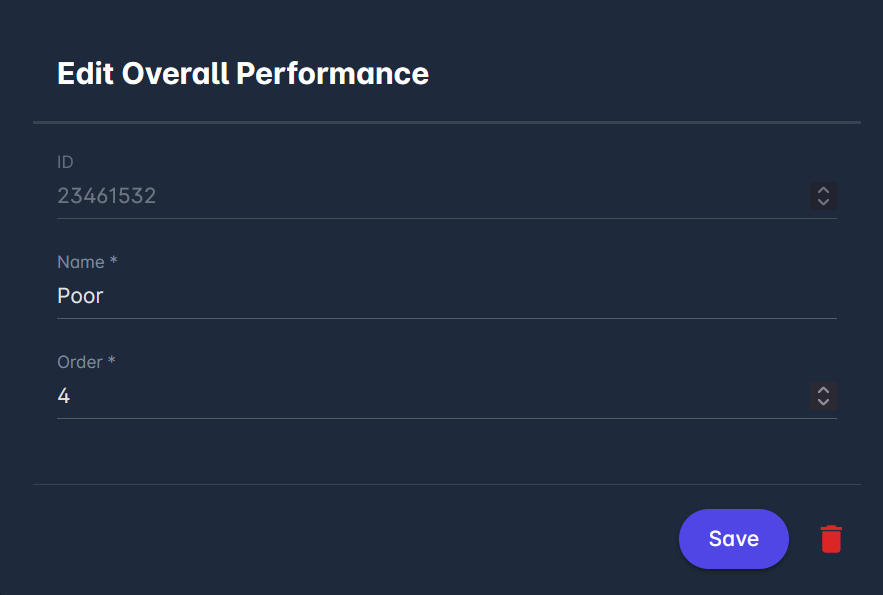This screenshot has height=595, width=883.
Task: Click the ID field's up arrow
Action: click(823, 190)
